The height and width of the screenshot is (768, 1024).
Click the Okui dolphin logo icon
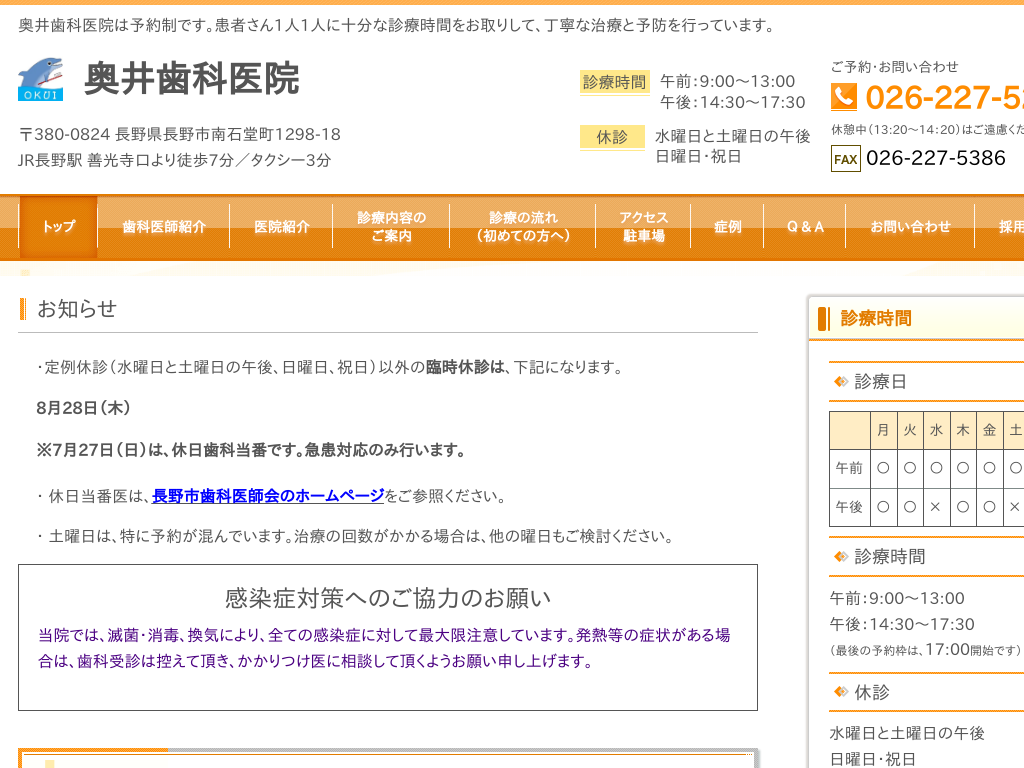tap(40, 79)
